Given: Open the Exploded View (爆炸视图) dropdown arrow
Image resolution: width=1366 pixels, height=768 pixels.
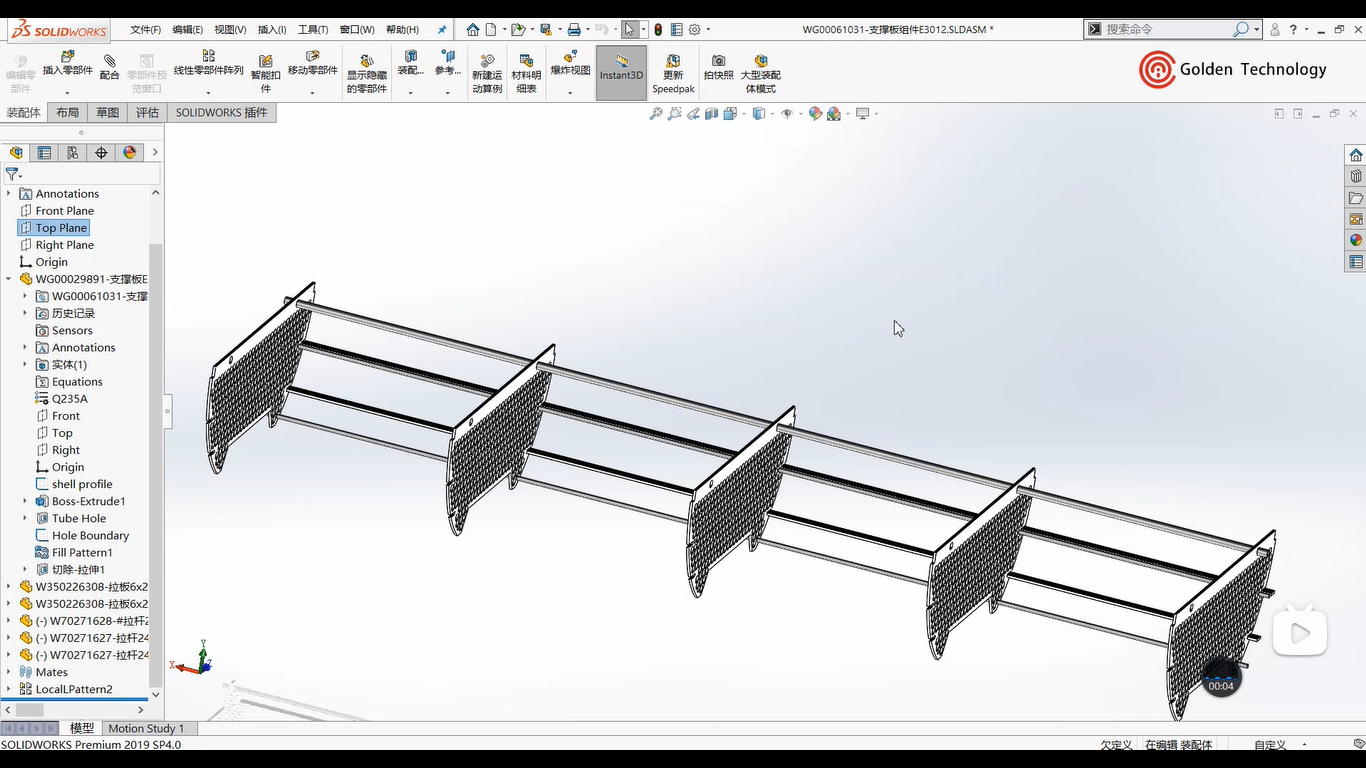Looking at the screenshot, I should tap(570, 93).
